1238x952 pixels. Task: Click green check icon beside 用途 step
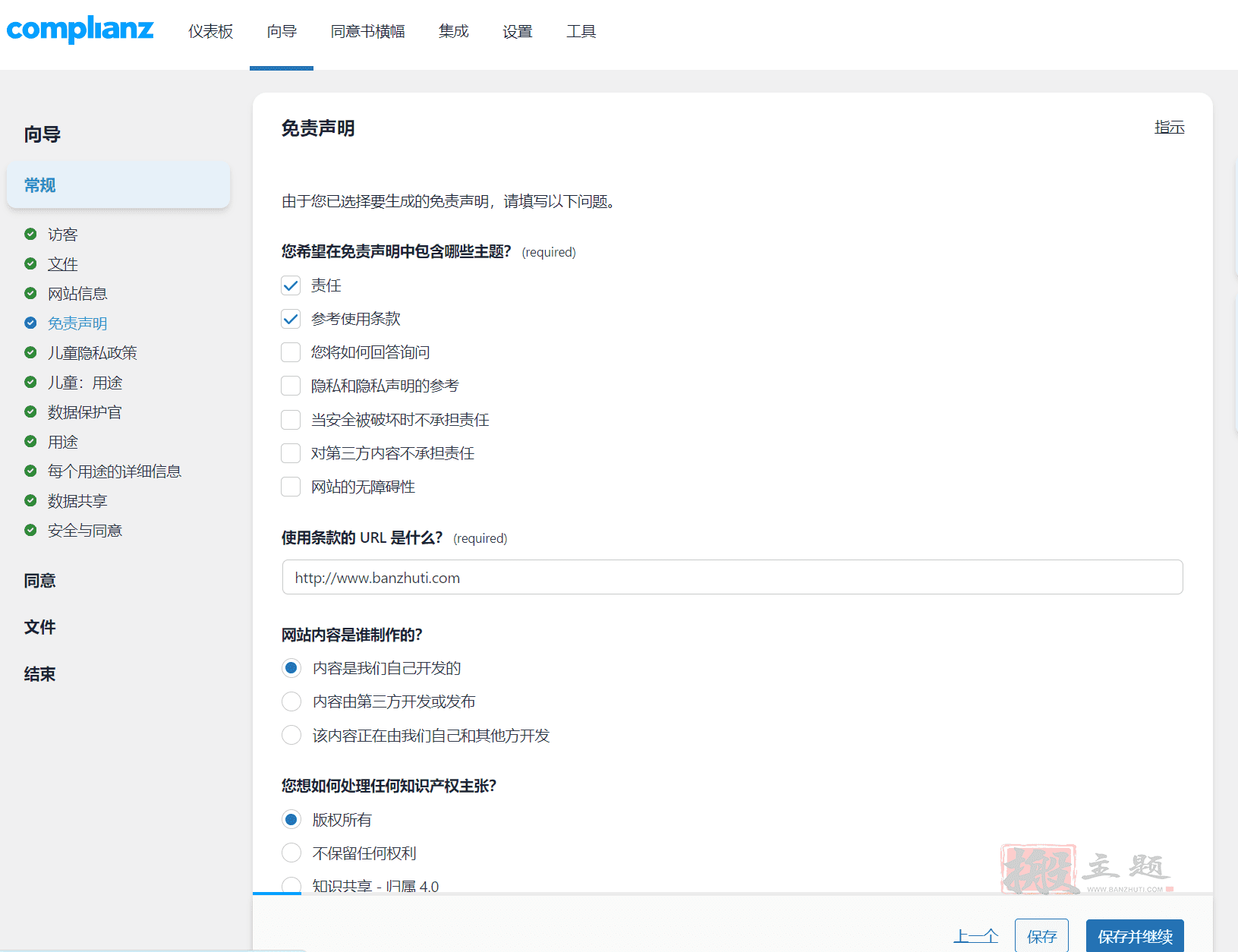pos(30,441)
